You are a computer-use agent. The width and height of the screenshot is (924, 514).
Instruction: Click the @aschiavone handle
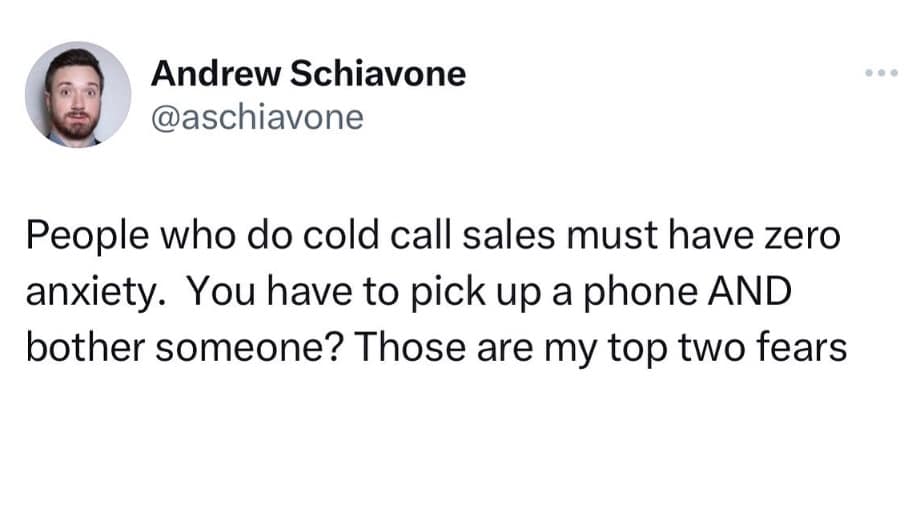point(257,119)
